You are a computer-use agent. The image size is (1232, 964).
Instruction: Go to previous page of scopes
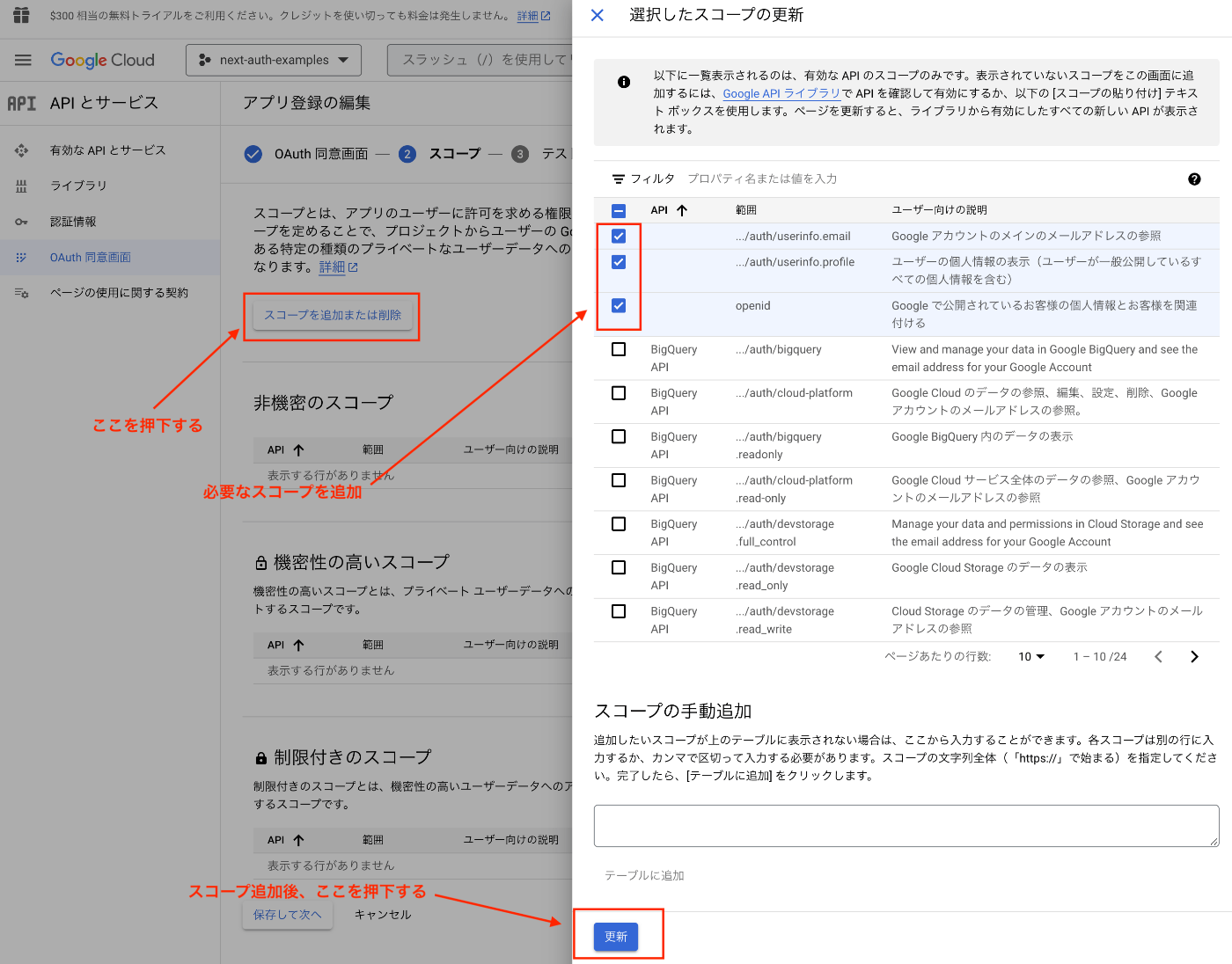(x=1158, y=657)
